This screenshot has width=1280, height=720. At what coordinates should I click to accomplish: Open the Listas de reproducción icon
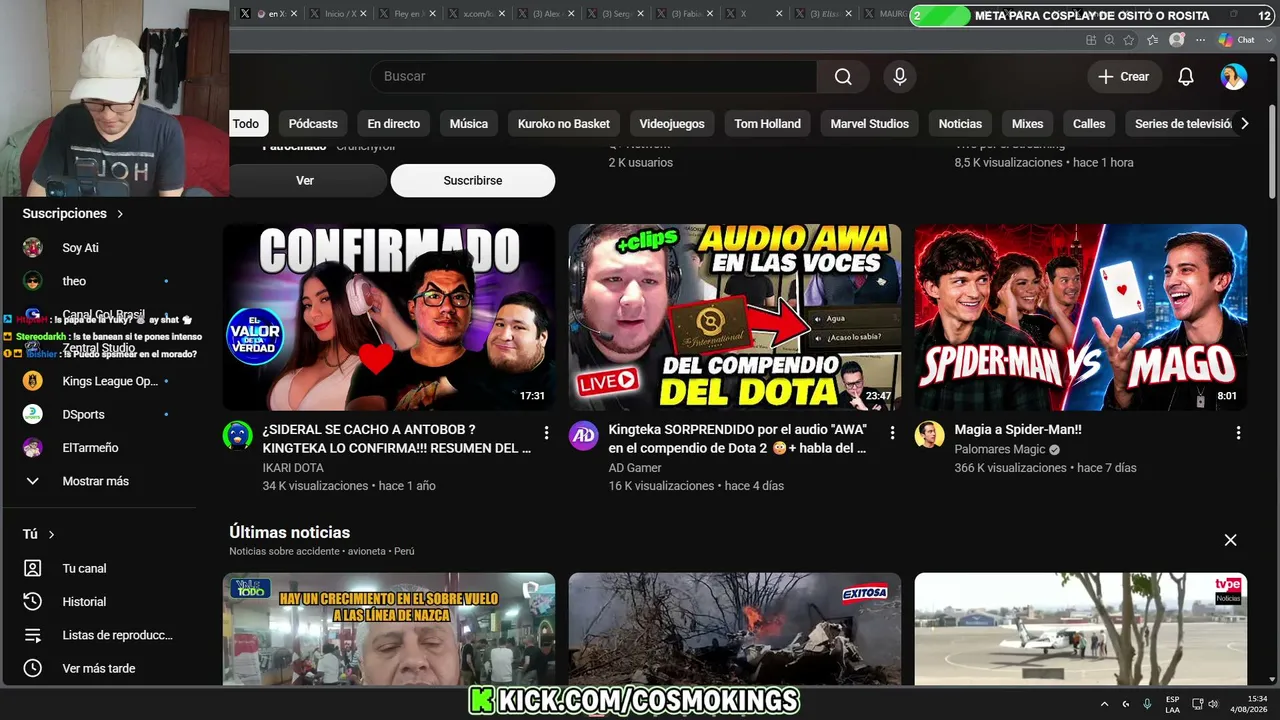(x=33, y=635)
